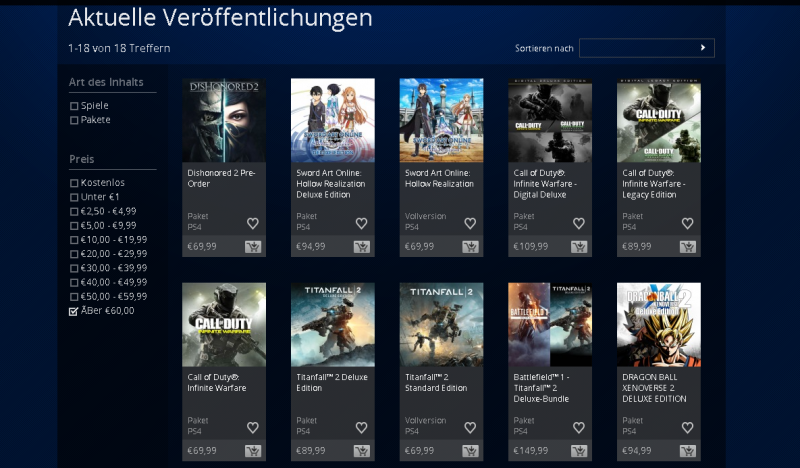800x468 pixels.
Task: Check the Pakete content filter
Action: click(x=74, y=120)
